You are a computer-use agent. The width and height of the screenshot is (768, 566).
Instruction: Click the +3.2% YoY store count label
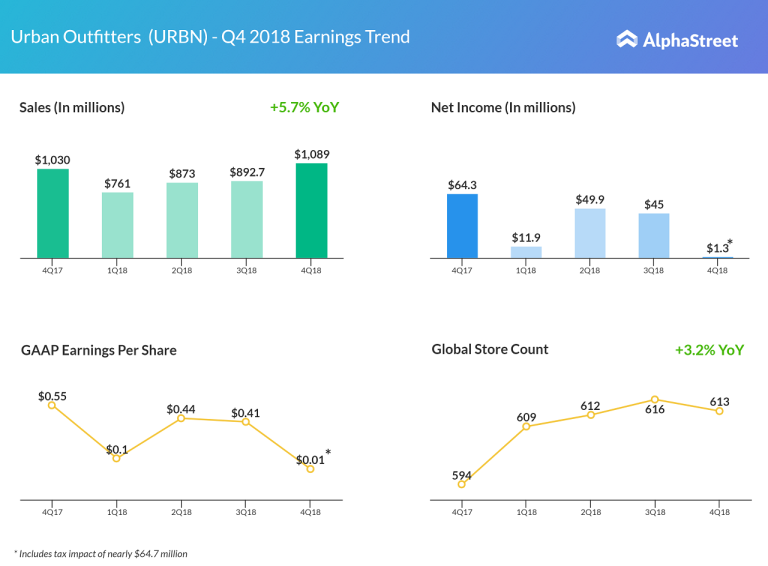[709, 350]
